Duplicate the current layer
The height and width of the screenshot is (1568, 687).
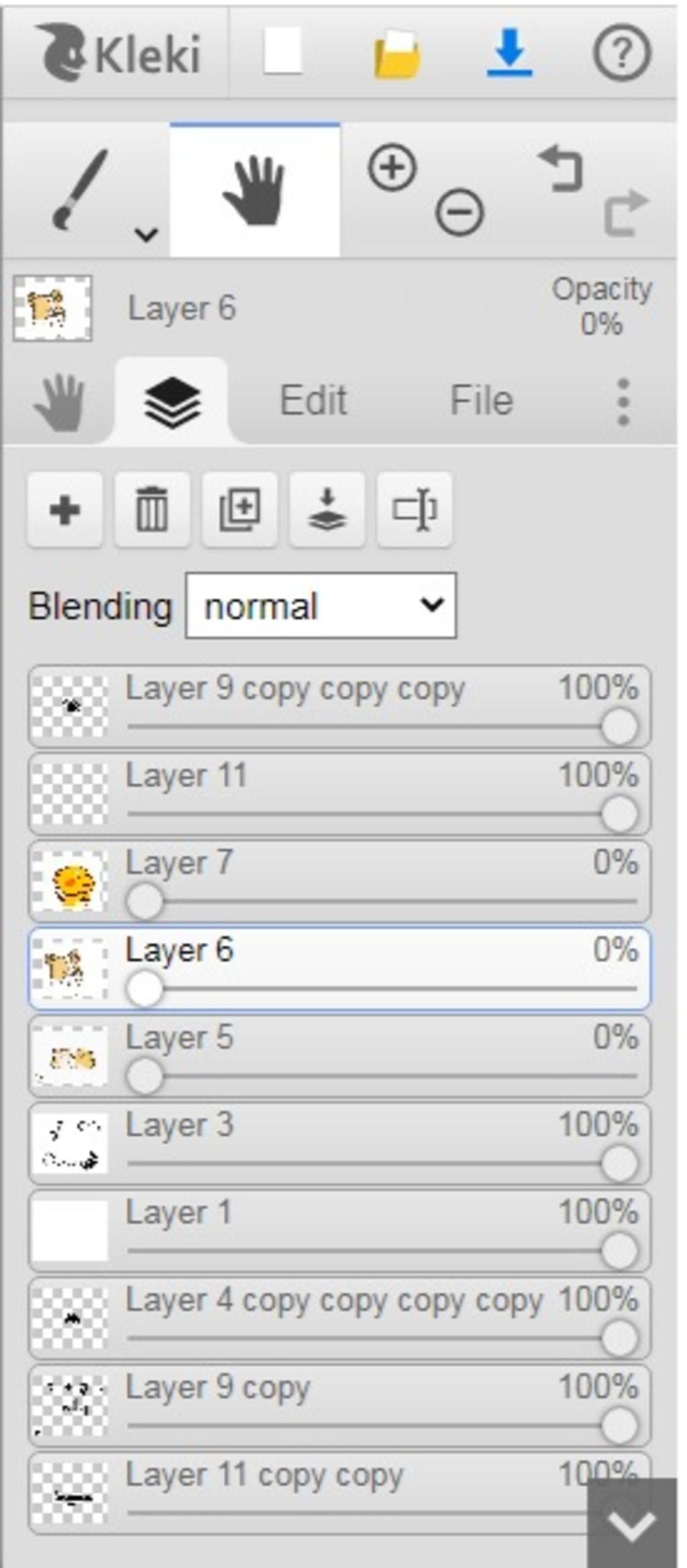[x=240, y=510]
